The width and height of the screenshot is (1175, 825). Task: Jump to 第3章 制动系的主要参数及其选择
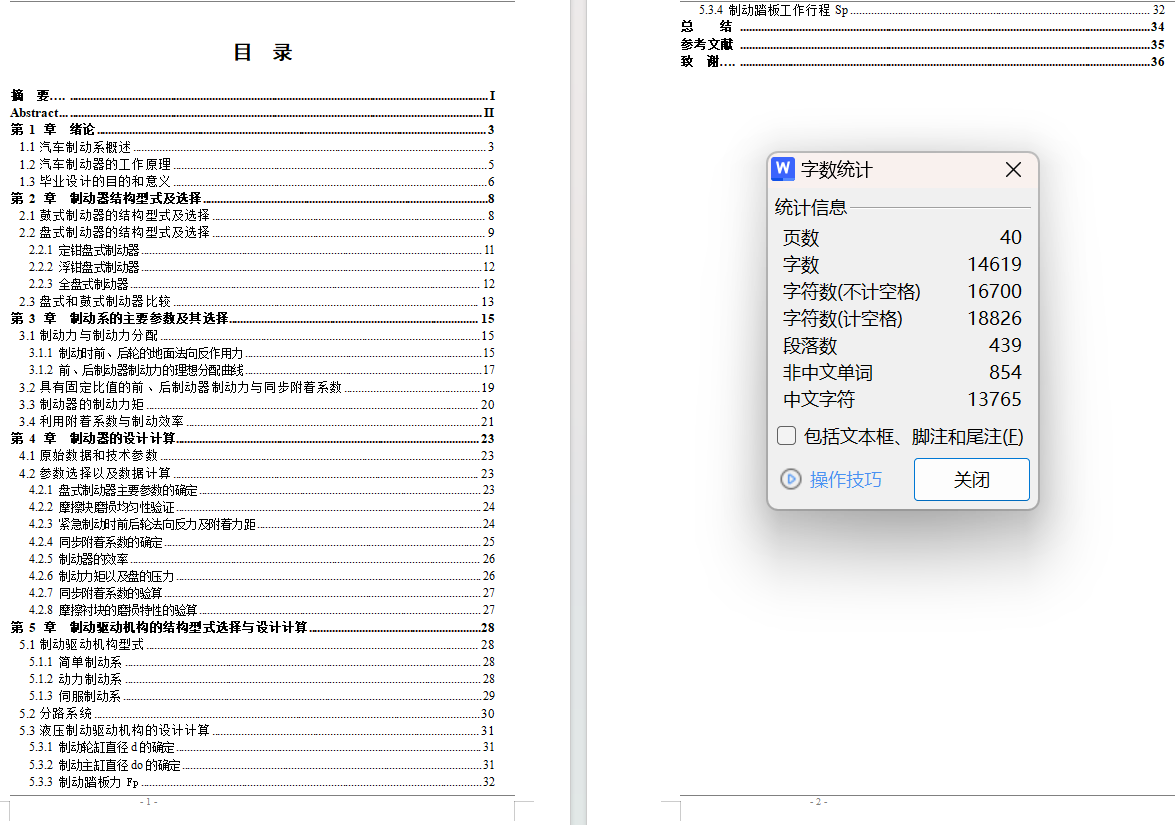pyautogui.click(x=253, y=318)
